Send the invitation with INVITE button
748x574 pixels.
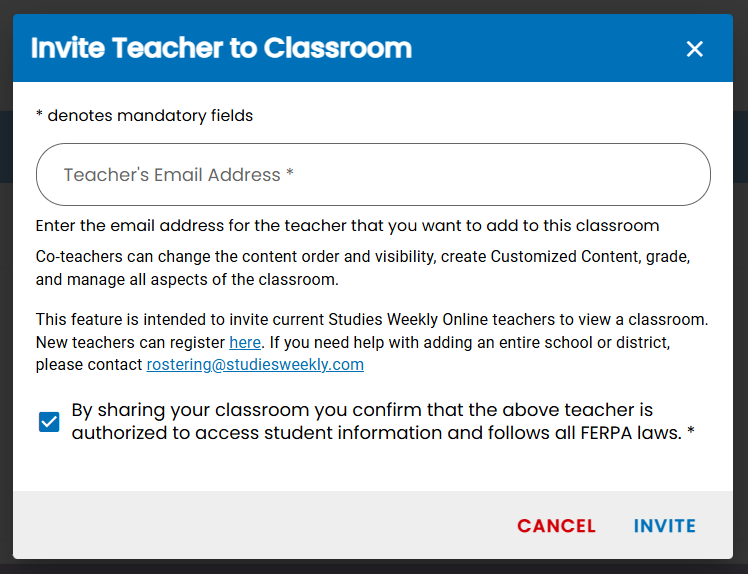tap(665, 526)
